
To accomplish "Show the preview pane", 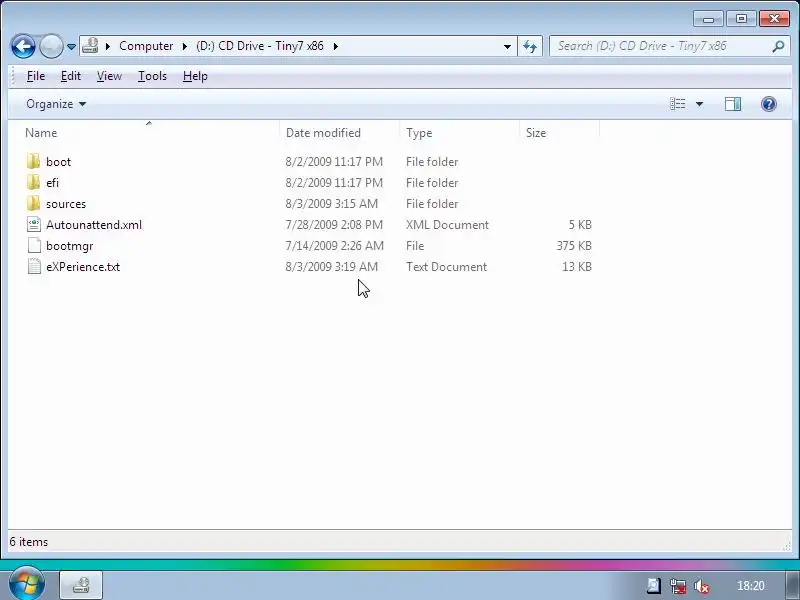I will [x=733, y=104].
